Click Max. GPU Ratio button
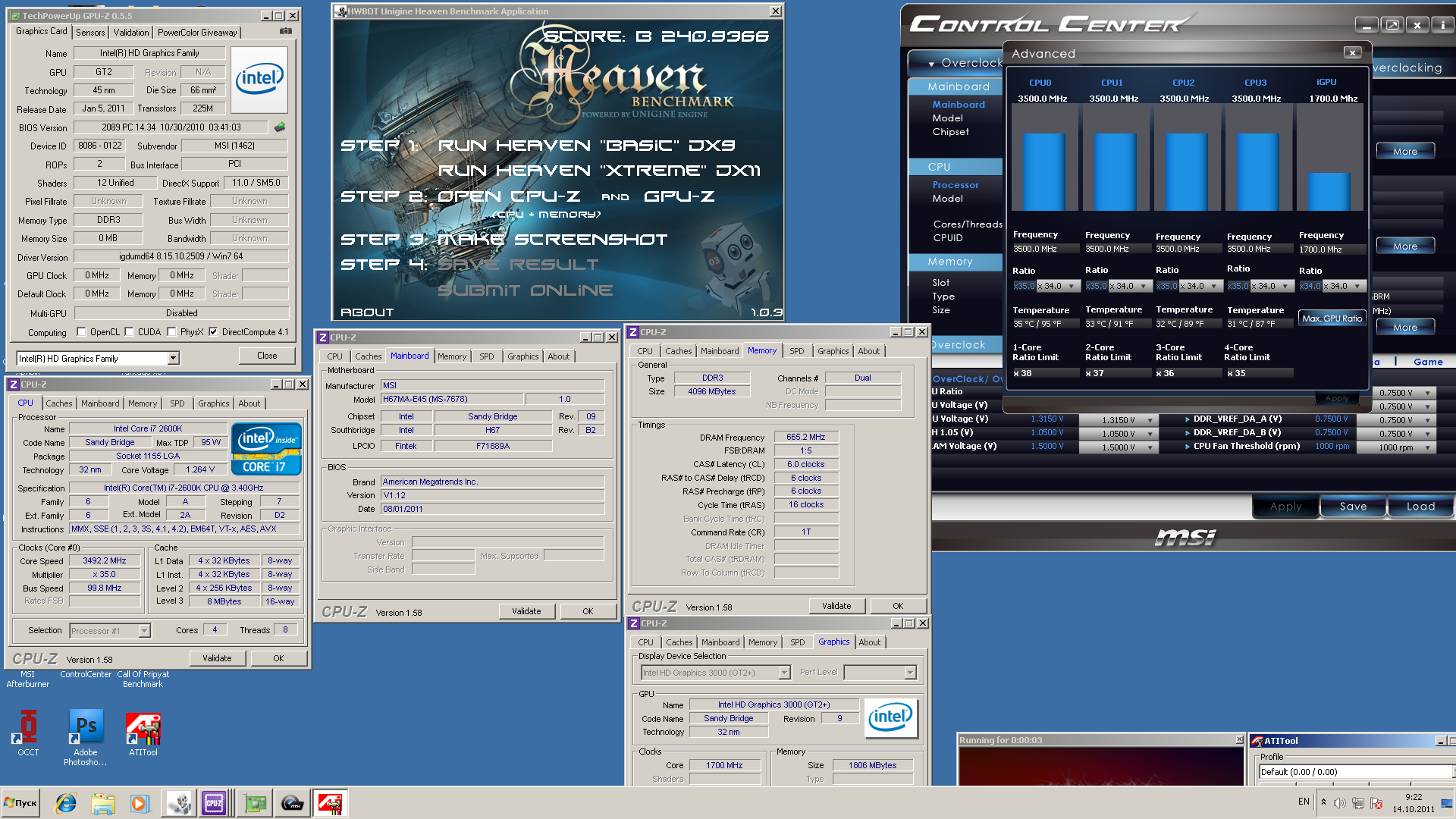Viewport: 1456px width, 819px height. click(1332, 318)
